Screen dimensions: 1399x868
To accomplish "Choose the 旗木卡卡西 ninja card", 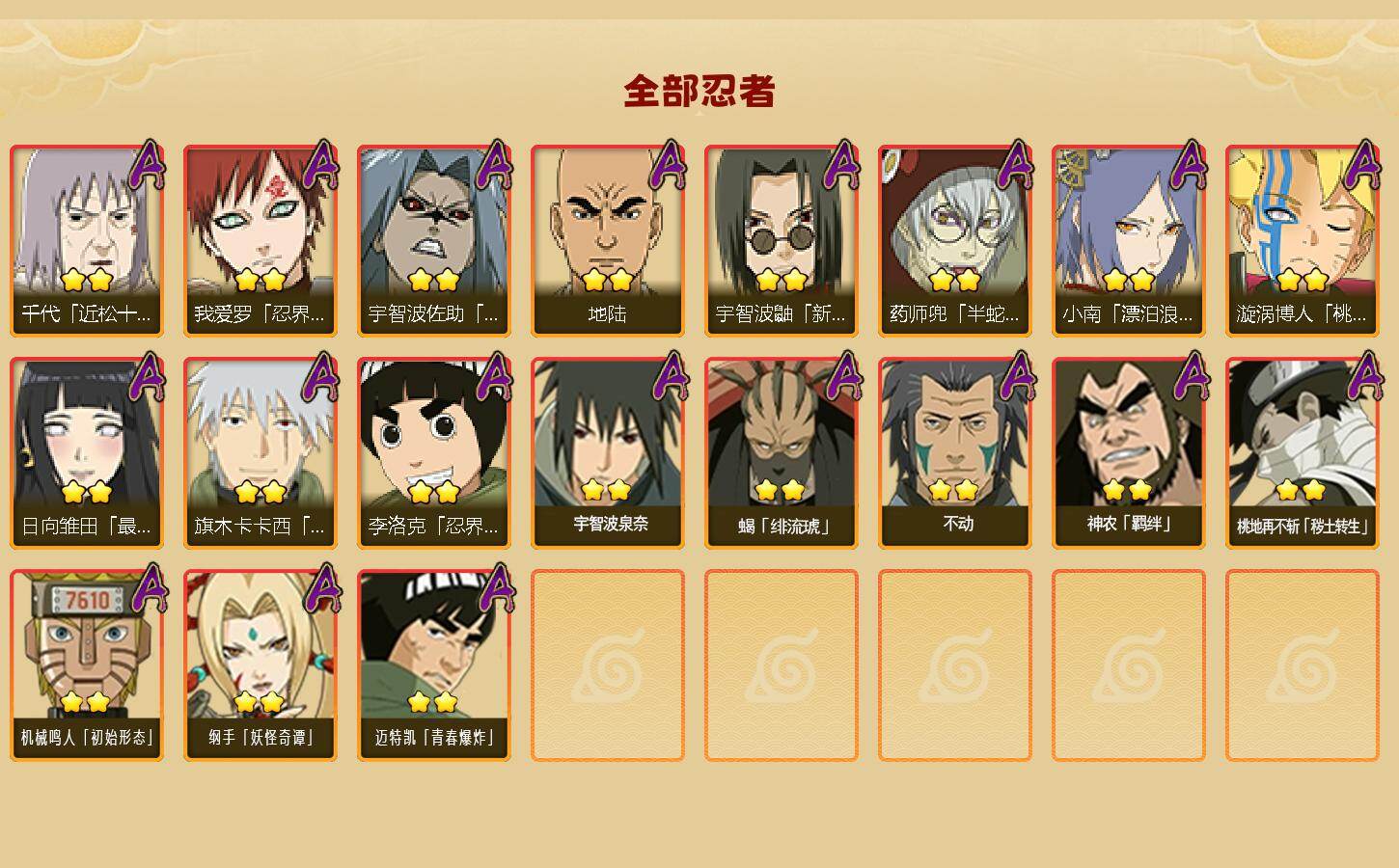I will 261,453.
